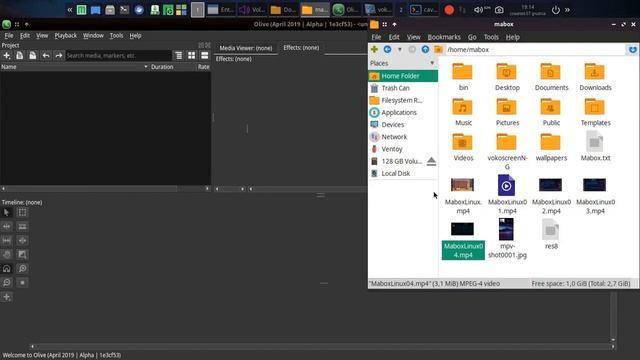This screenshot has height=360, width=640.
Task: Go to parent folder with up arrow
Action: pos(425,49)
